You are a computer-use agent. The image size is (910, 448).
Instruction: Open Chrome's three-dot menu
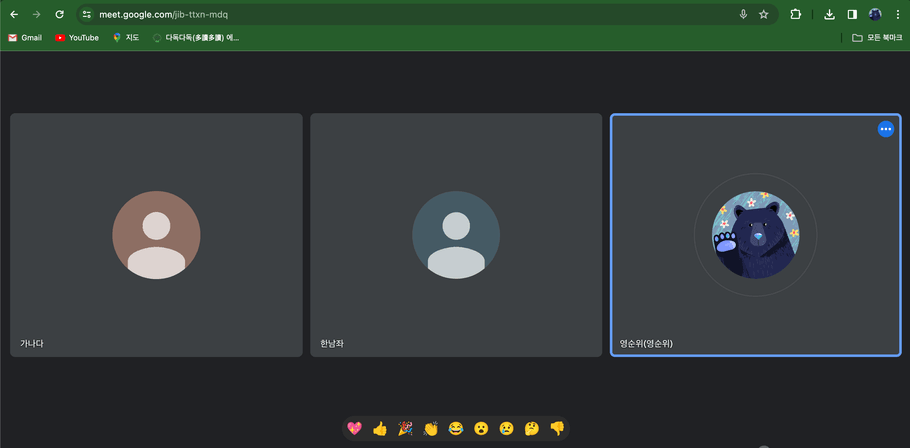pyautogui.click(x=898, y=15)
